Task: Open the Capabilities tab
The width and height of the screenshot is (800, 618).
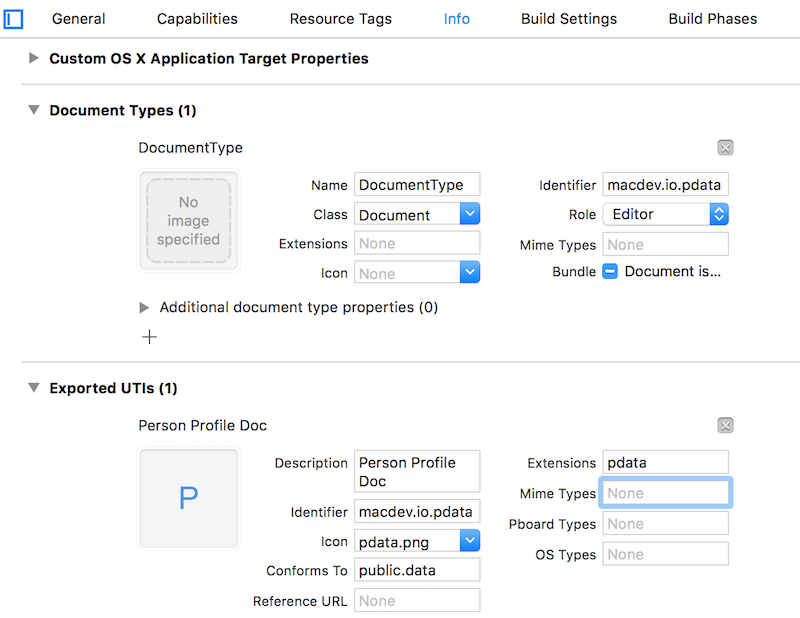Action: (197, 19)
